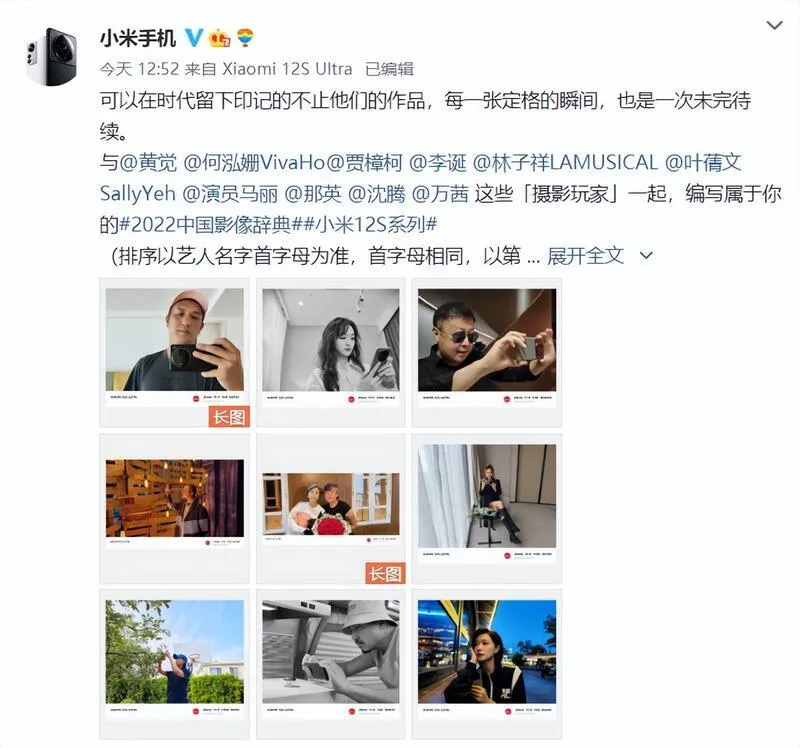Open the 小米手机 profile avatar
This screenshot has height=748, width=800.
(x=51, y=57)
